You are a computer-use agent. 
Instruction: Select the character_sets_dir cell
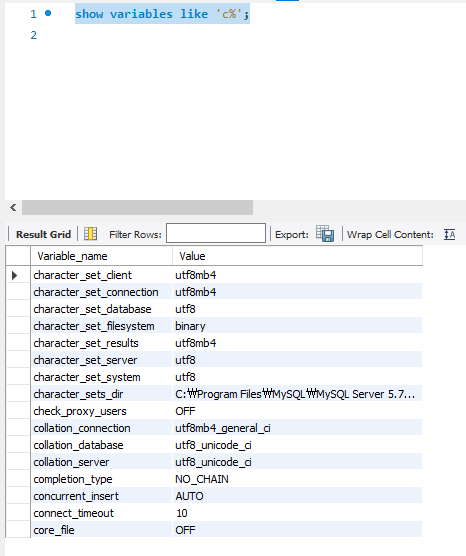tap(101, 394)
